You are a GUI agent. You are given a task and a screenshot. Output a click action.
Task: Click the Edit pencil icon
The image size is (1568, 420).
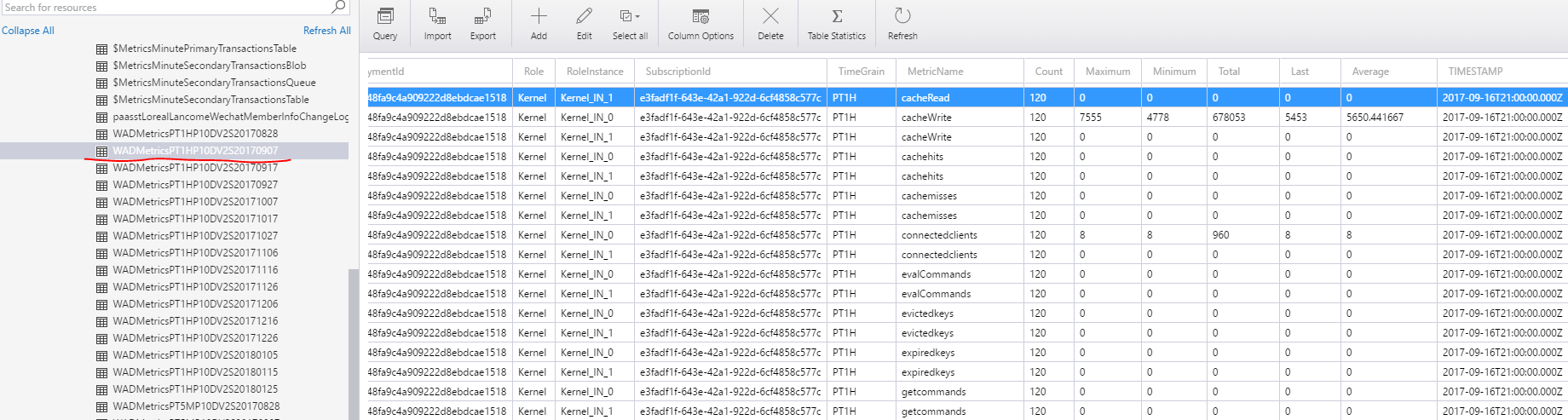coord(584,17)
